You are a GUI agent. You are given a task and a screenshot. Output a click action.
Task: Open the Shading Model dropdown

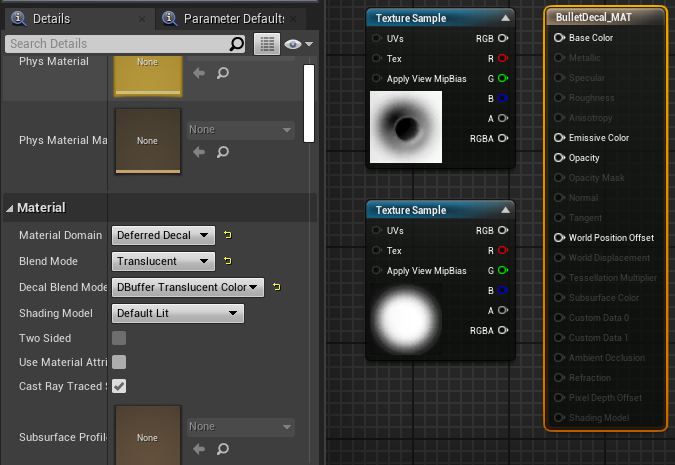tap(177, 314)
